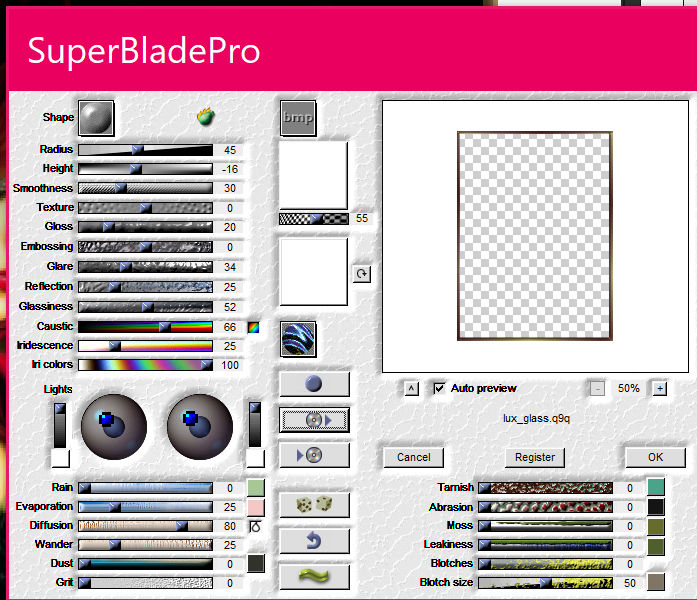Viewport: 697px width, 600px height.
Task: Click the dice randomize button
Action: (314, 507)
